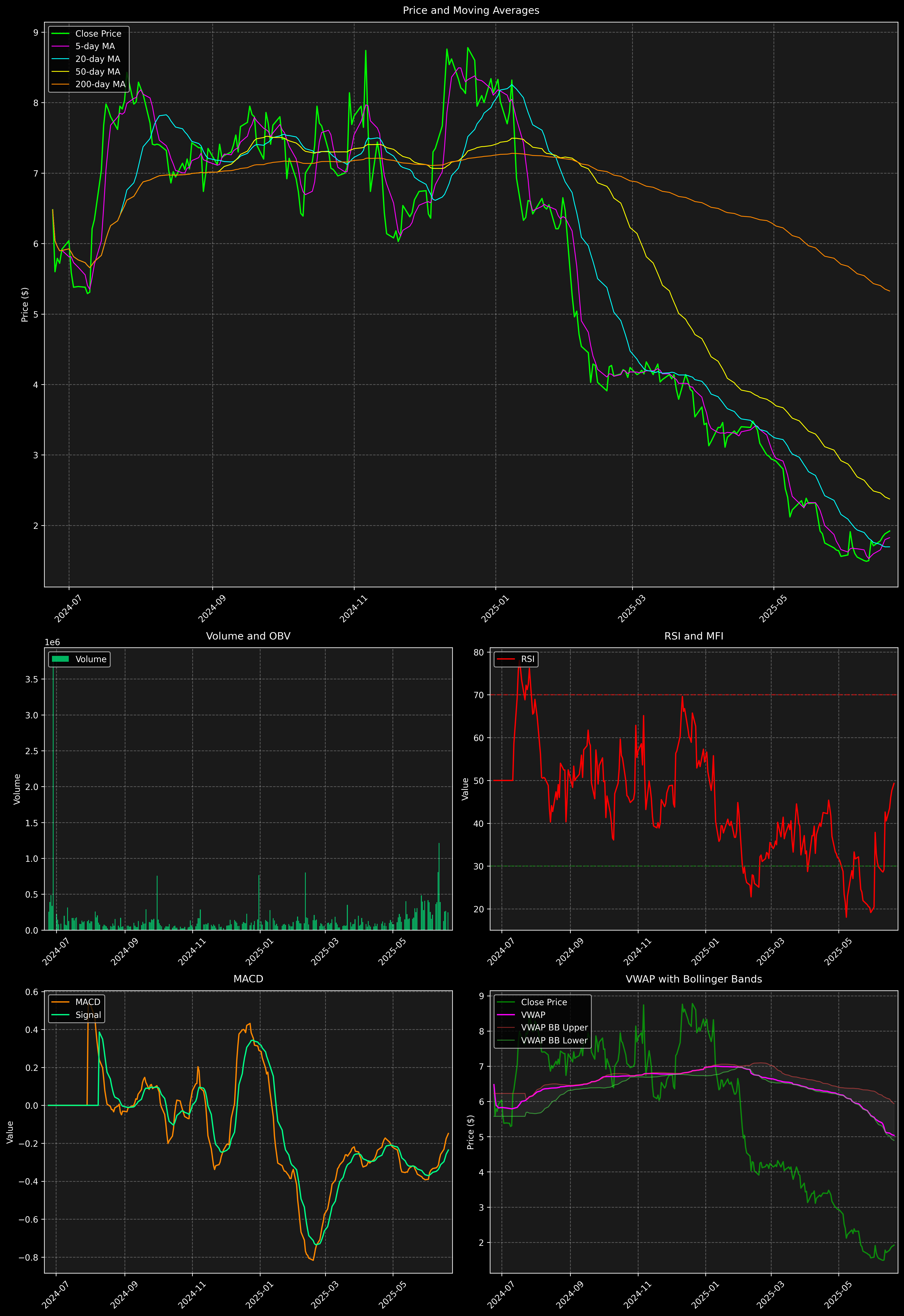Click '2024-11' tick on the Volume chart

192,951
